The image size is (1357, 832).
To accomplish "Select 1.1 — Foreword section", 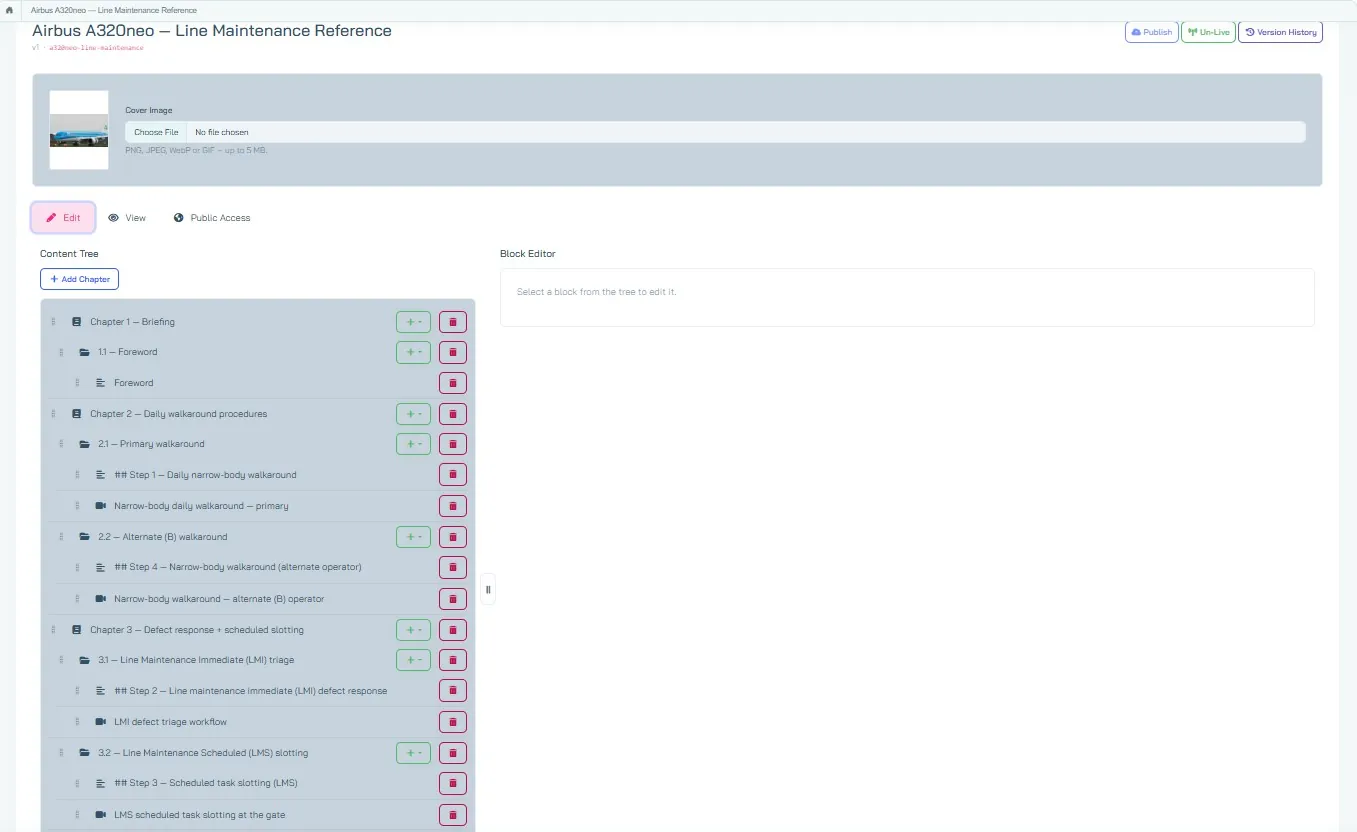I will (128, 352).
